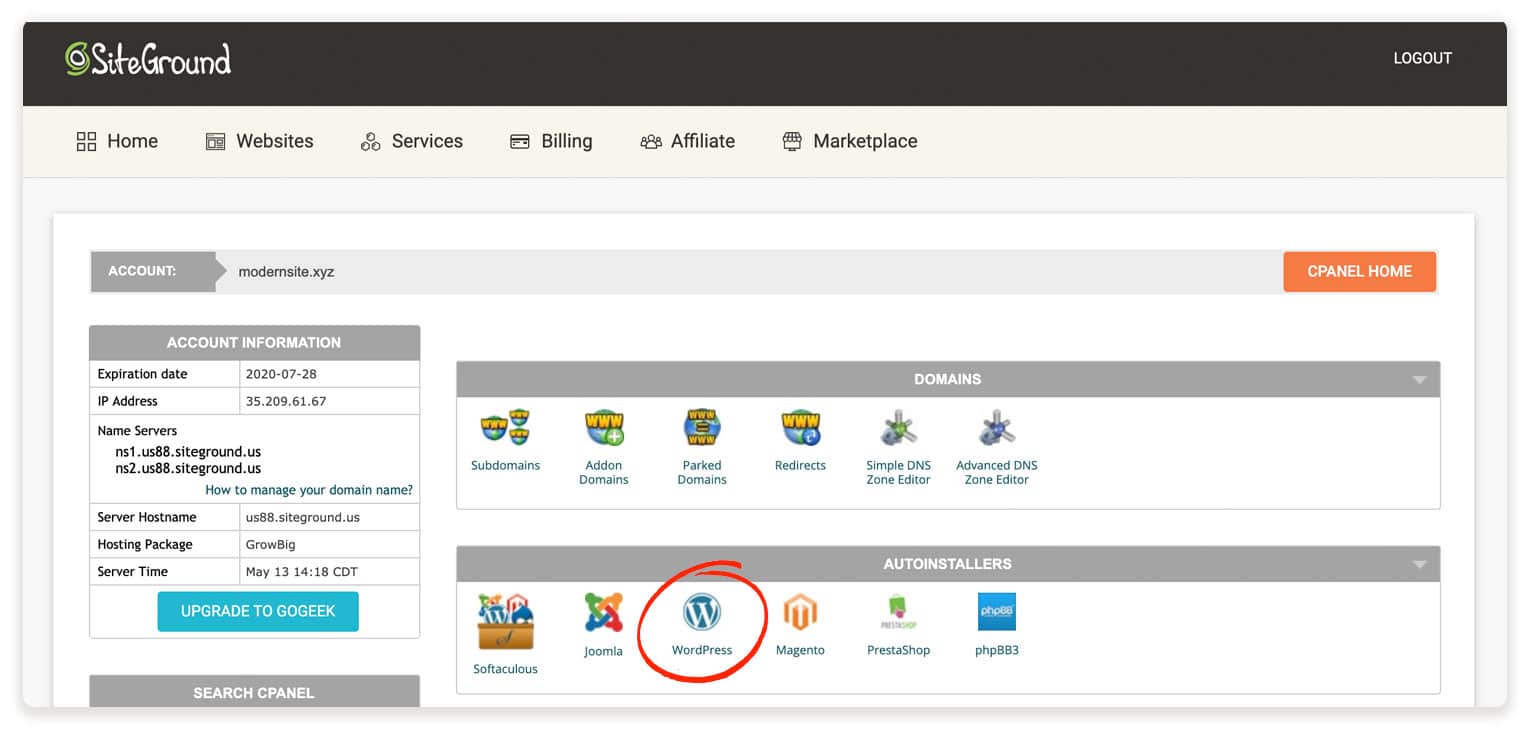Click the Redirects text link
Image resolution: width=1536 pixels, height=737 pixels.
click(800, 465)
